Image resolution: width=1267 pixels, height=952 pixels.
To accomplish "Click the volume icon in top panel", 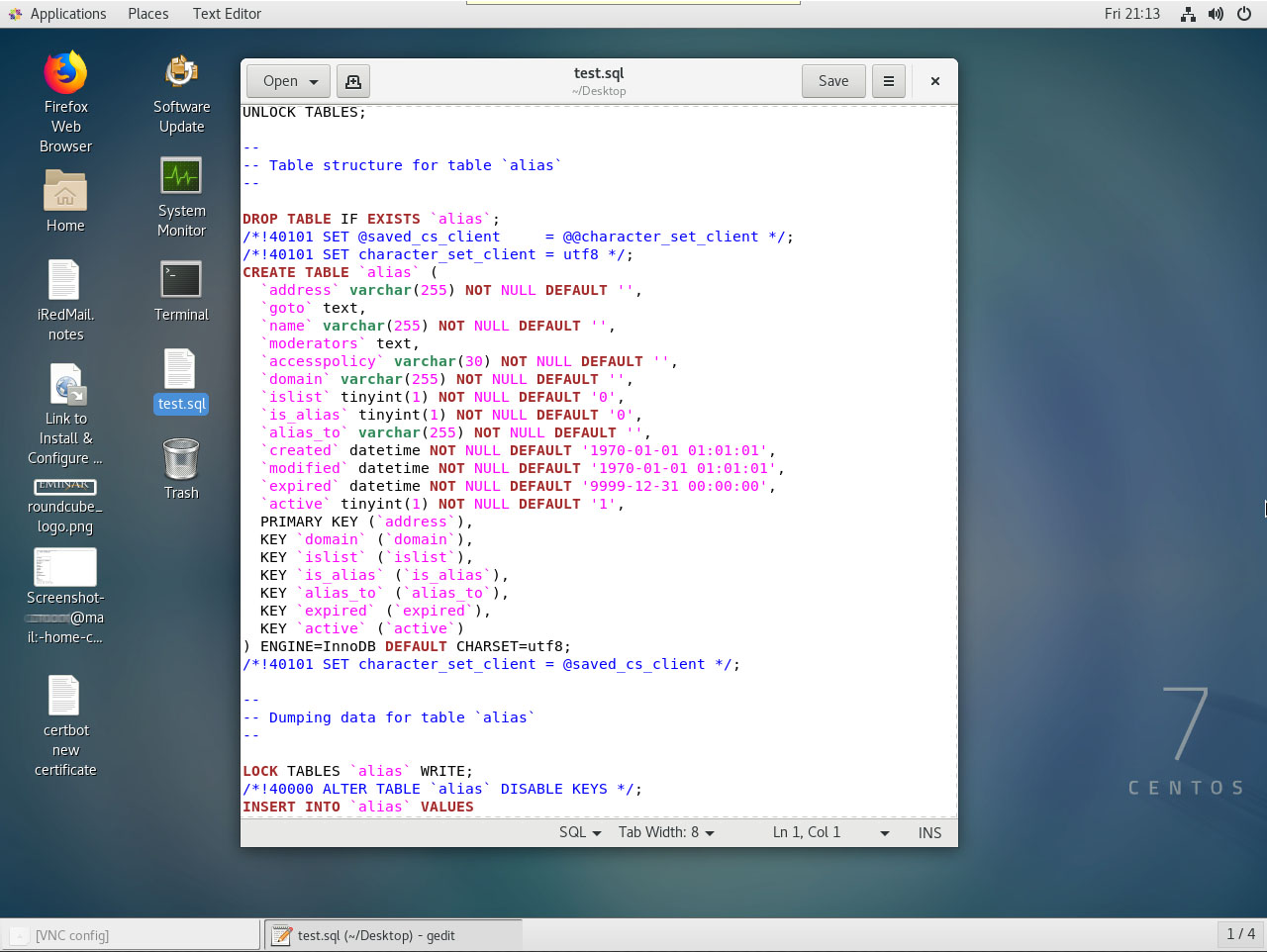I will pyautogui.click(x=1216, y=14).
